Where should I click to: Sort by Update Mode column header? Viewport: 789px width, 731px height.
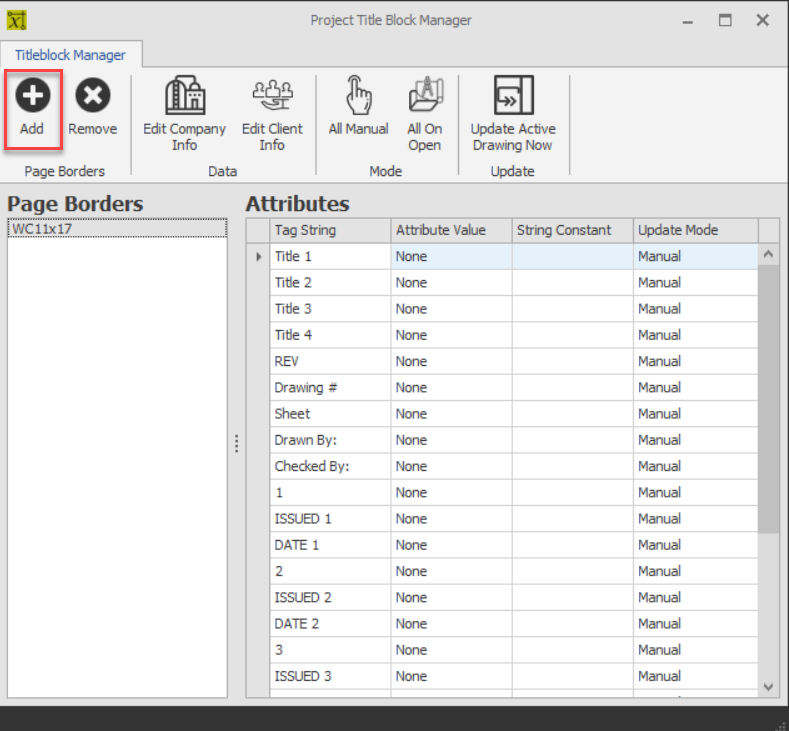[696, 230]
